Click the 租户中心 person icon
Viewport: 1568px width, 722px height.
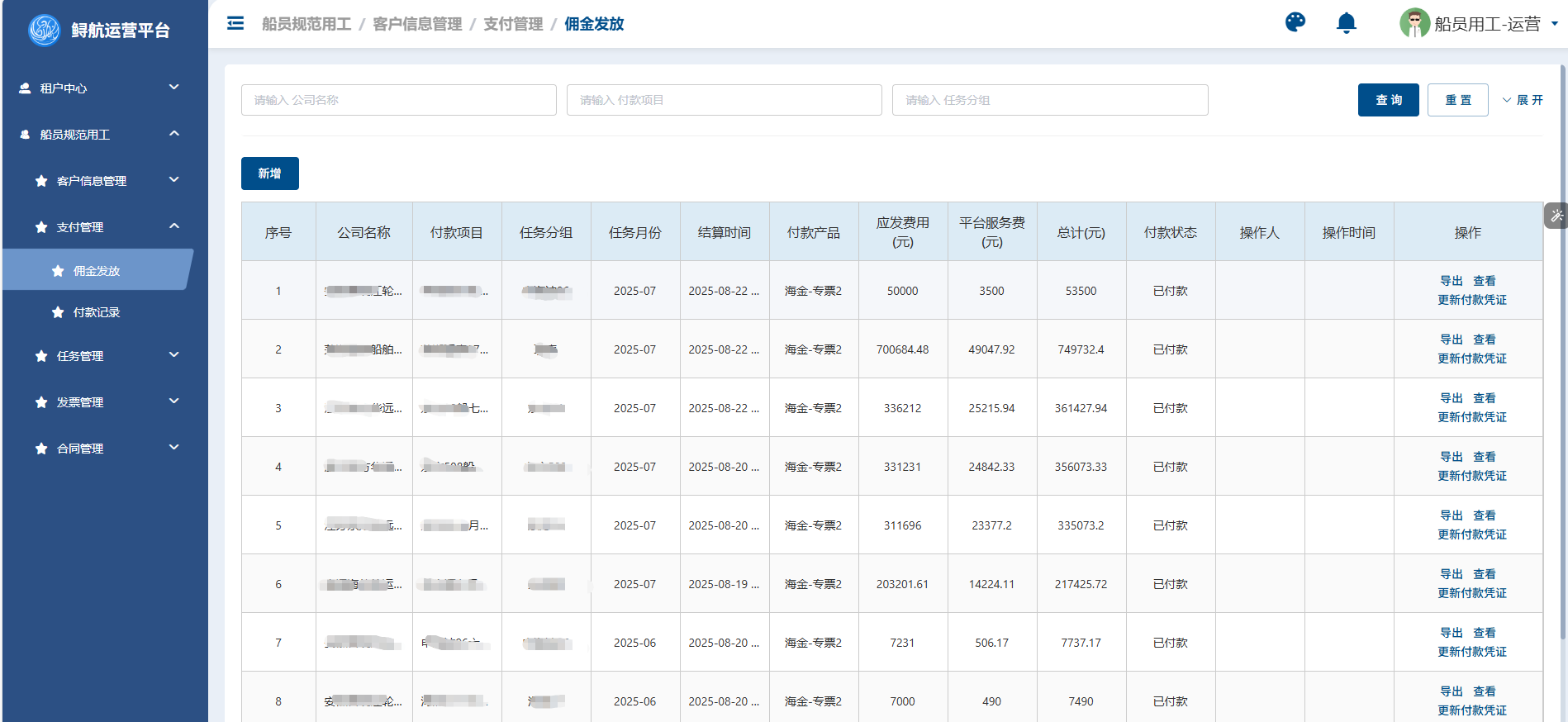pyautogui.click(x=25, y=88)
